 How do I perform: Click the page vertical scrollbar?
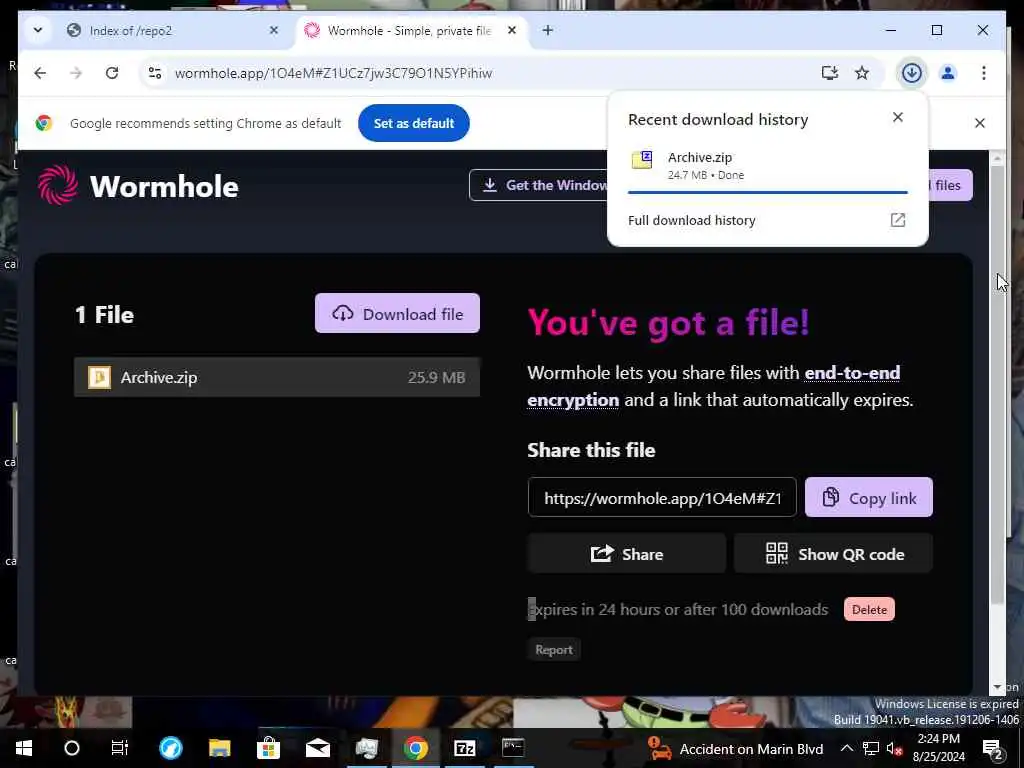997,385
